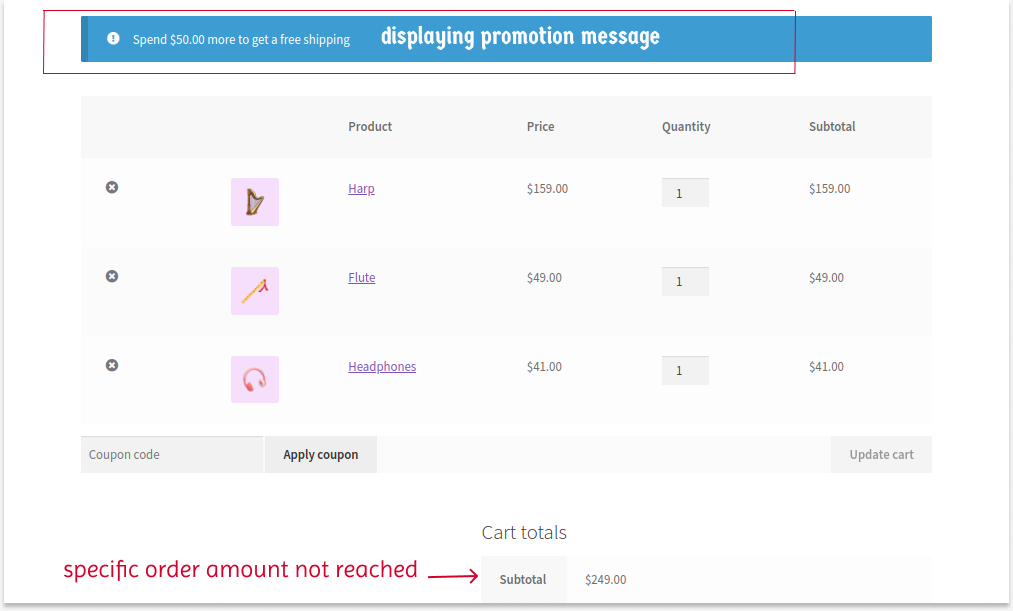Click the Headphones quantity field
Image resolution: width=1013 pixels, height=611 pixels.
pyautogui.click(x=685, y=370)
